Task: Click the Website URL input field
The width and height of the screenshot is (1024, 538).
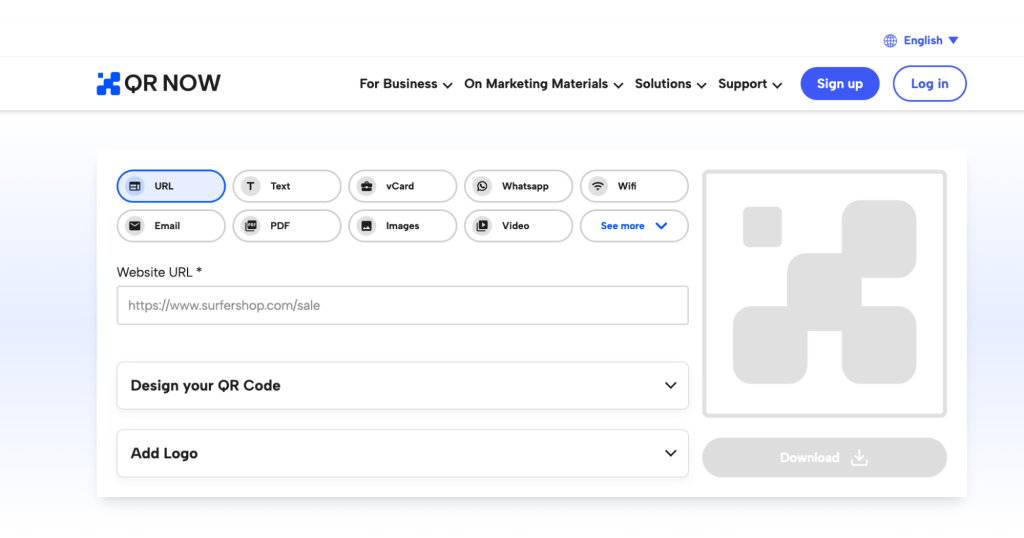Action: point(402,306)
